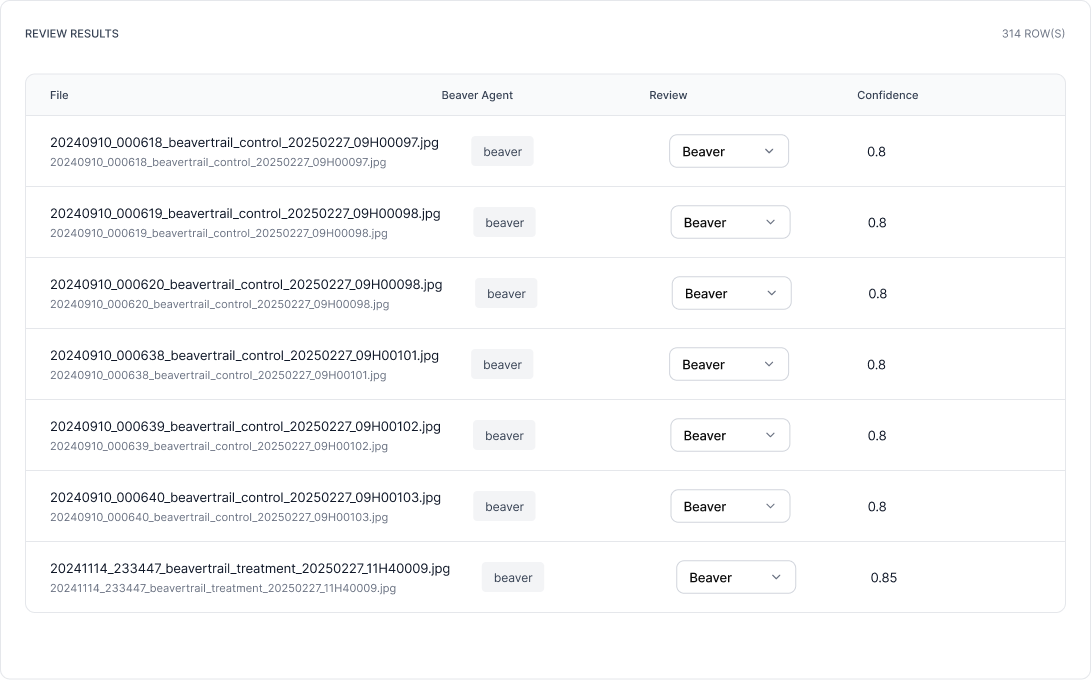Click the beaver agent tag for file 000619
The width and height of the screenshot is (1091, 680).
(x=505, y=223)
